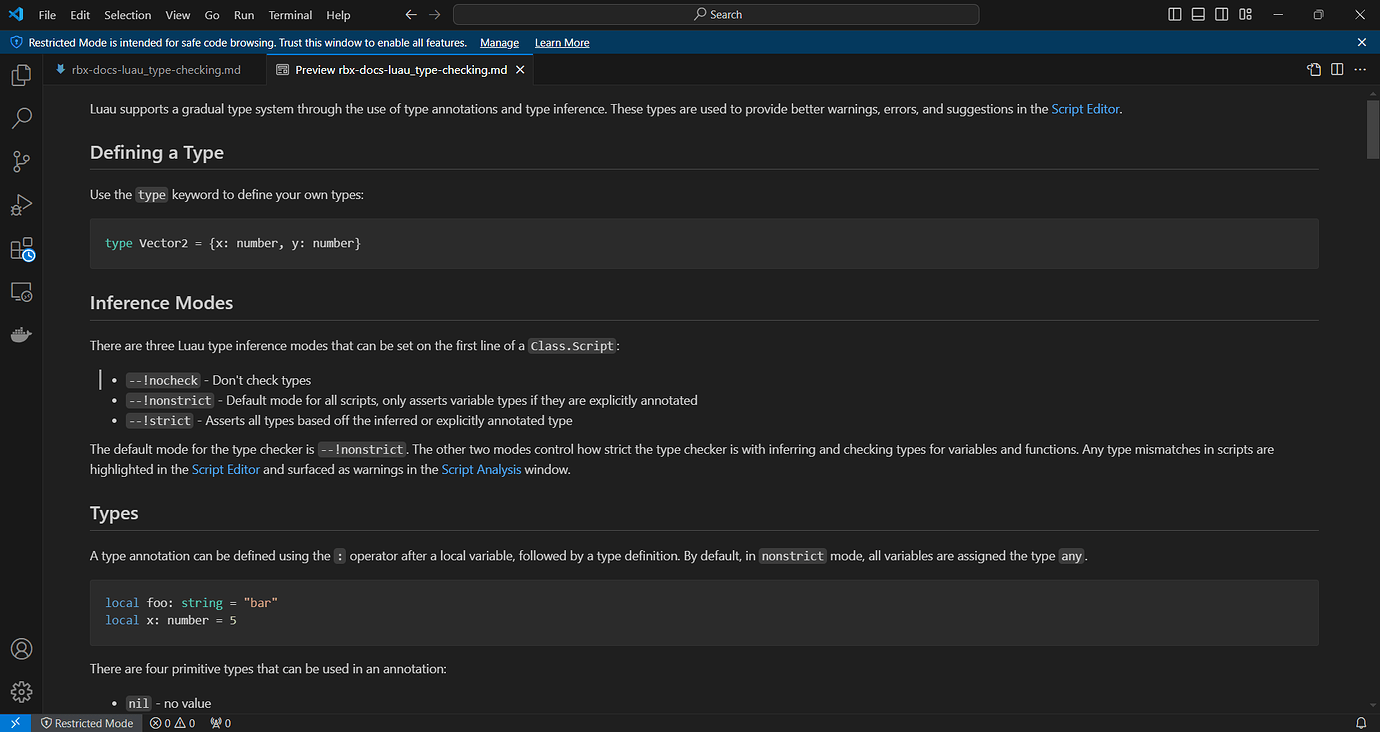
Task: Toggle the secondary side bar
Action: pyautogui.click(x=1221, y=14)
